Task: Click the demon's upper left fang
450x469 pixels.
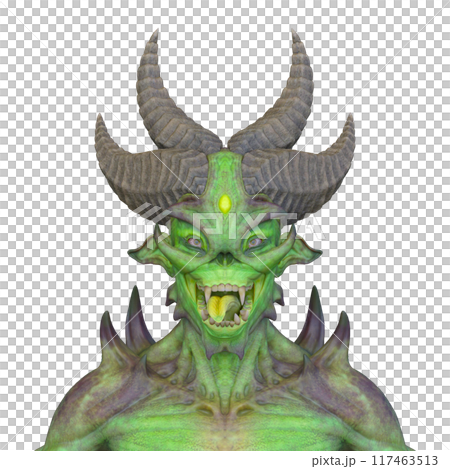Action: 207,295
